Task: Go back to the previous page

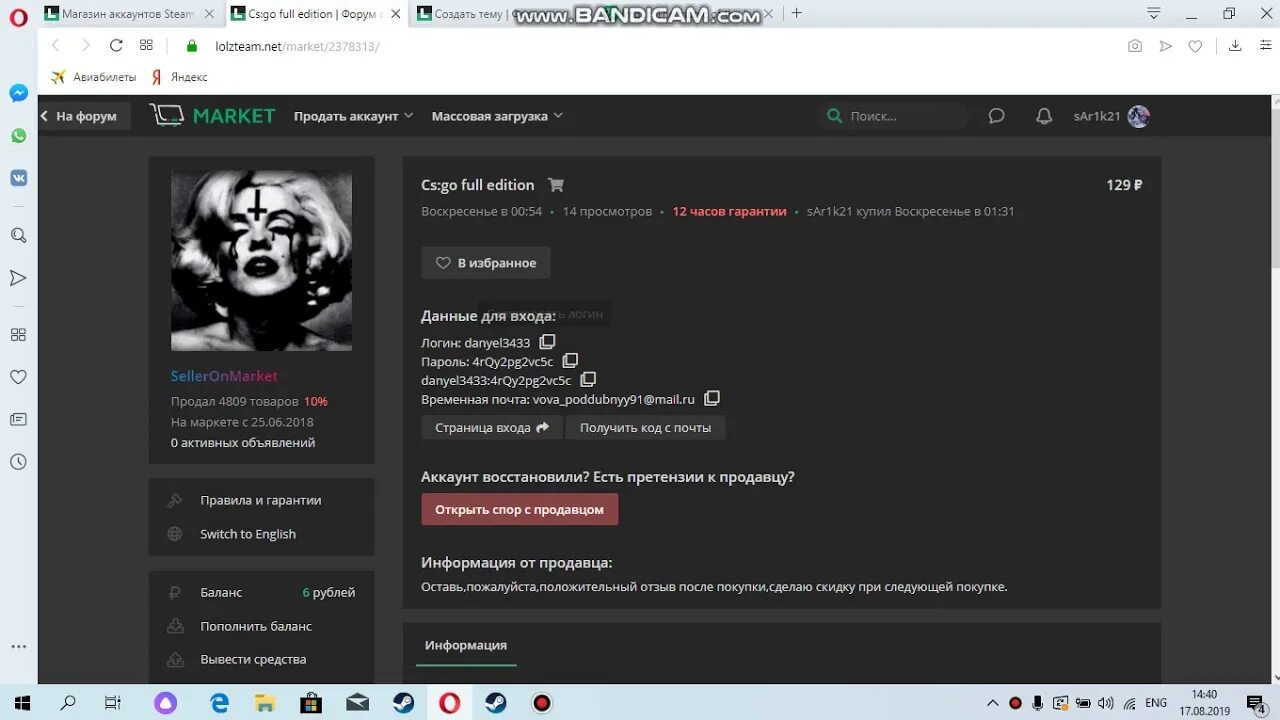Action: click(56, 46)
